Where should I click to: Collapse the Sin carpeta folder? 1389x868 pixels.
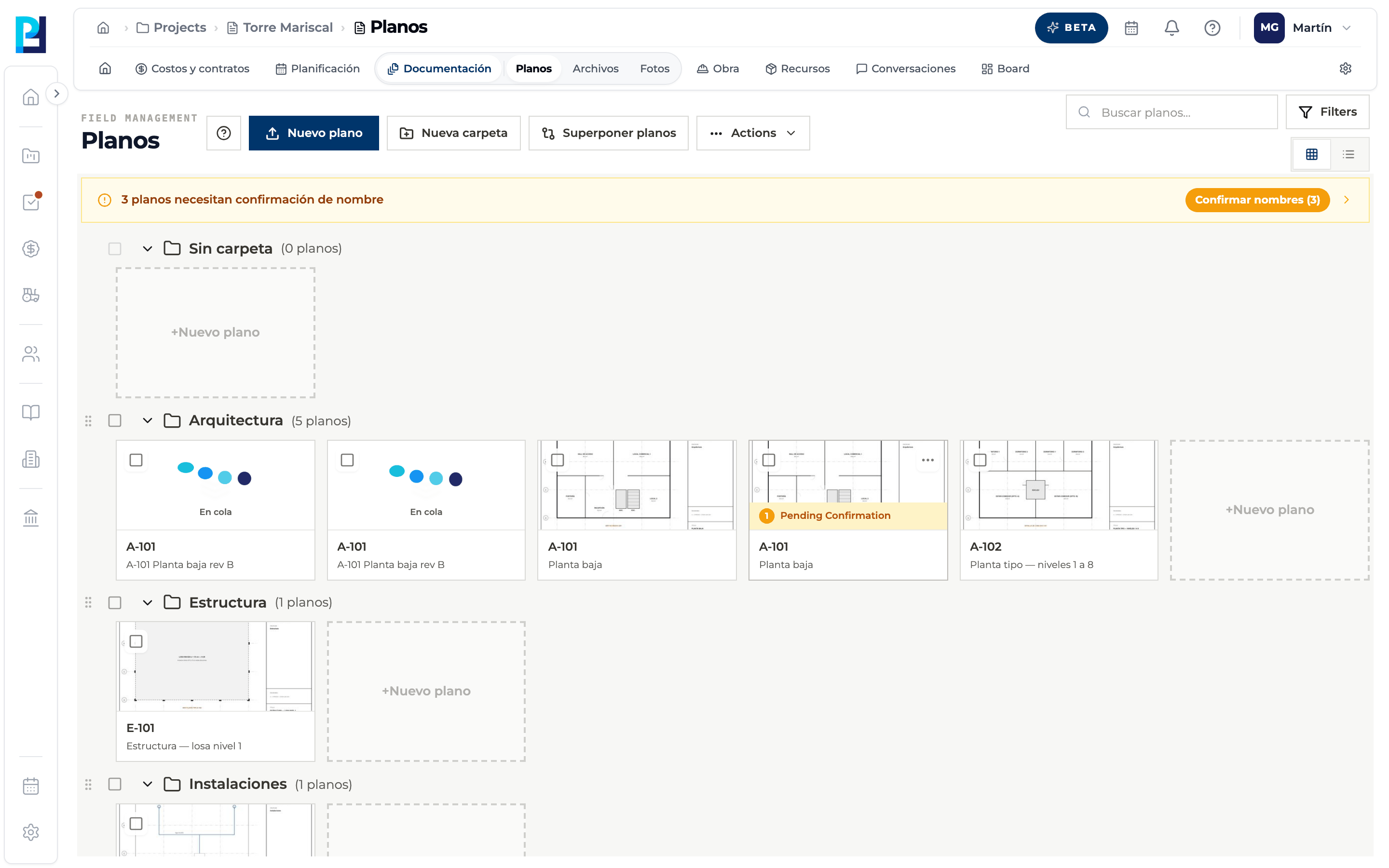(148, 248)
